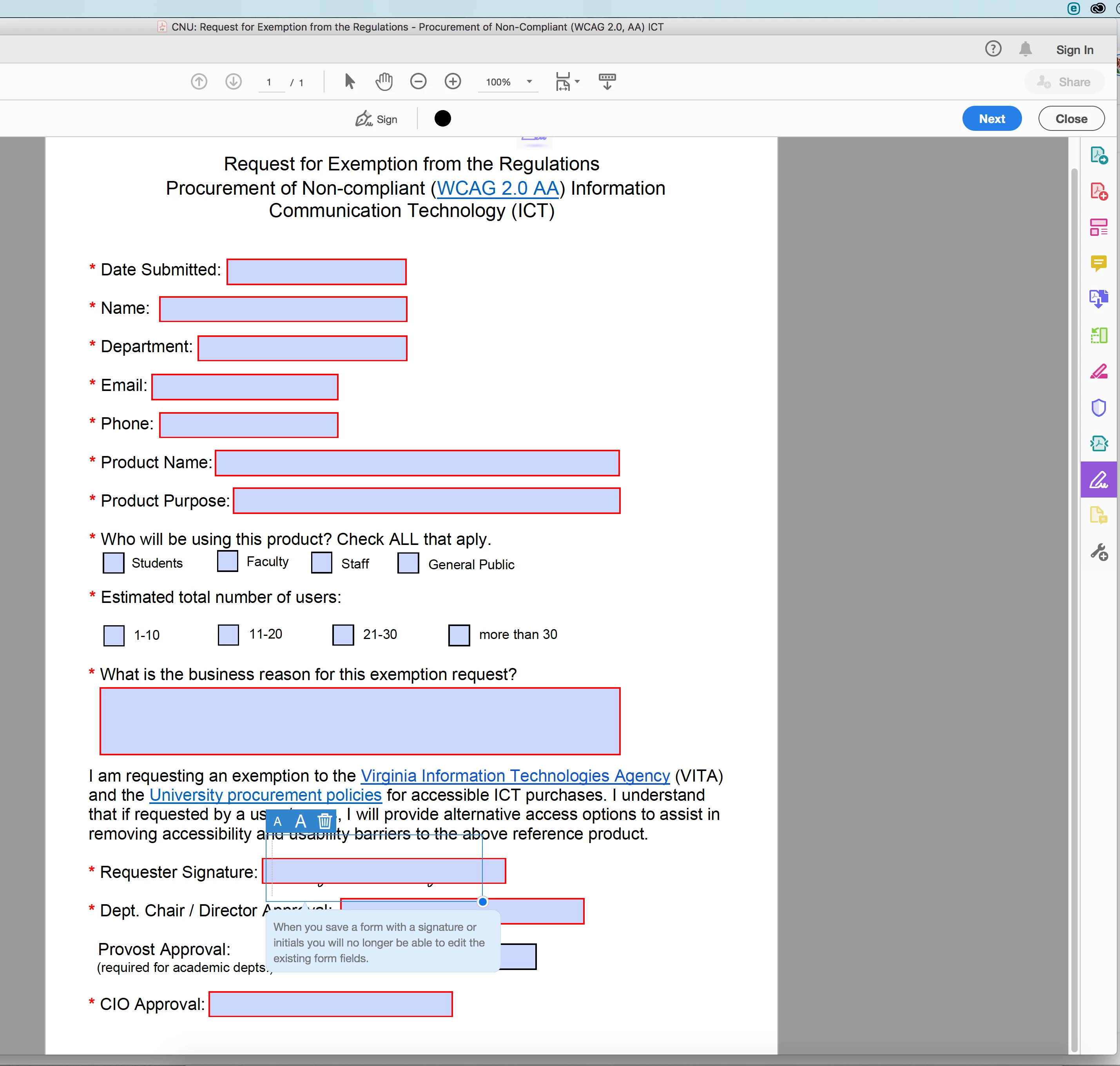Viewport: 1120px width, 1066px height.
Task: Click the Product Name input field
Action: point(417,463)
